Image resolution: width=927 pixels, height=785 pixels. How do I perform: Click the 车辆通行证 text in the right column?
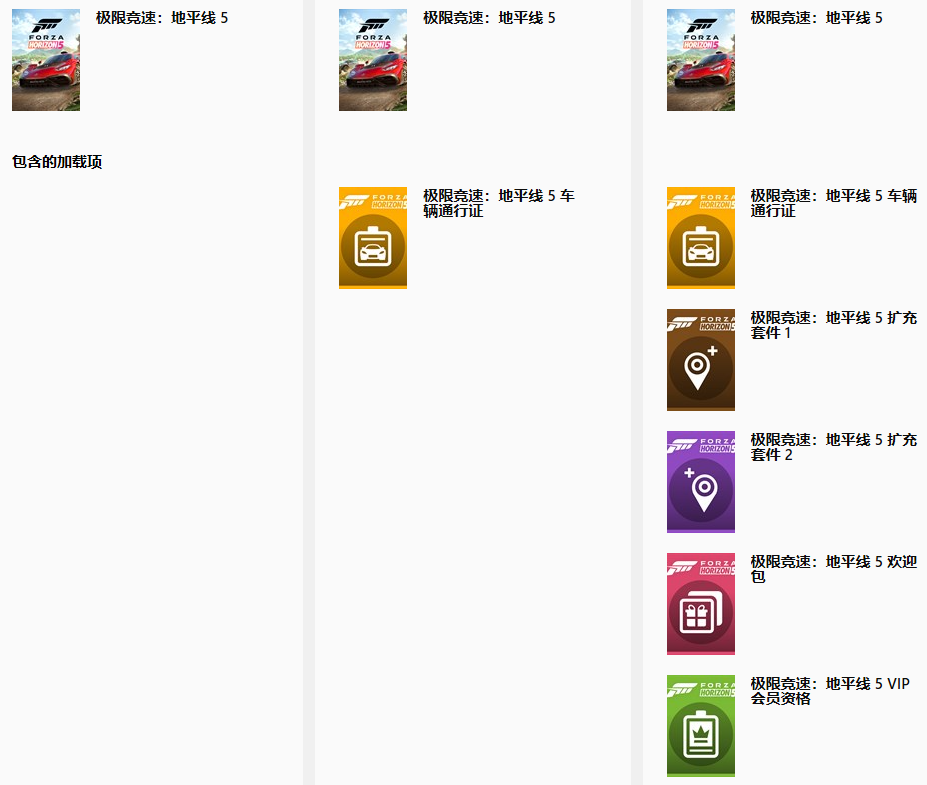[x=834, y=203]
